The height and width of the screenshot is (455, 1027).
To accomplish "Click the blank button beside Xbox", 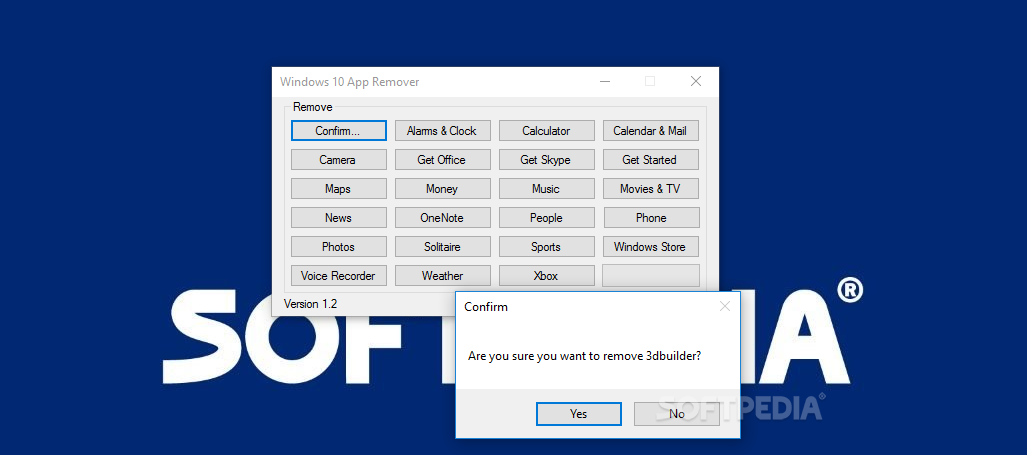I will (x=650, y=276).
